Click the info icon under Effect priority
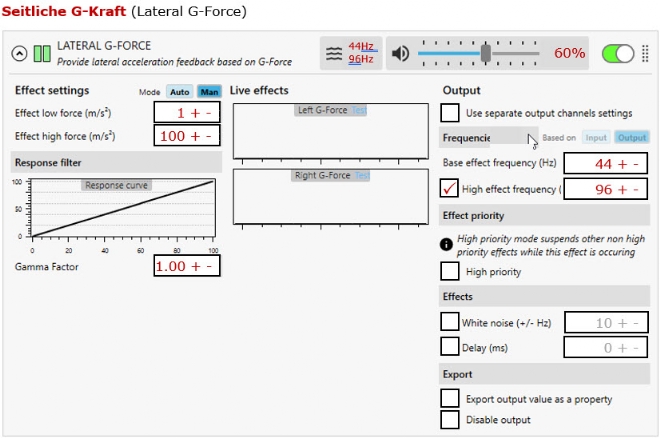 click(x=447, y=243)
